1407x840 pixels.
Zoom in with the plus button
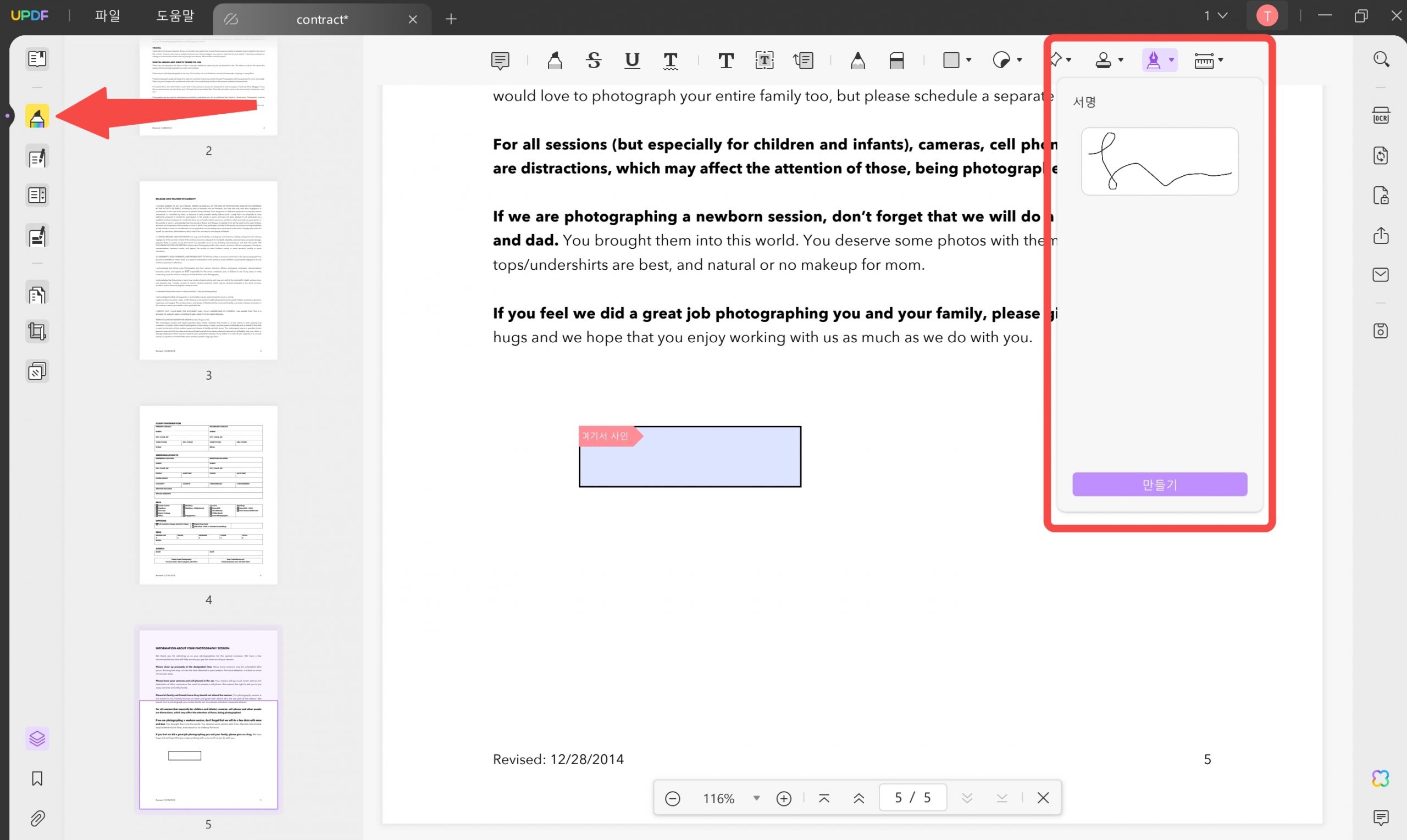[784, 798]
